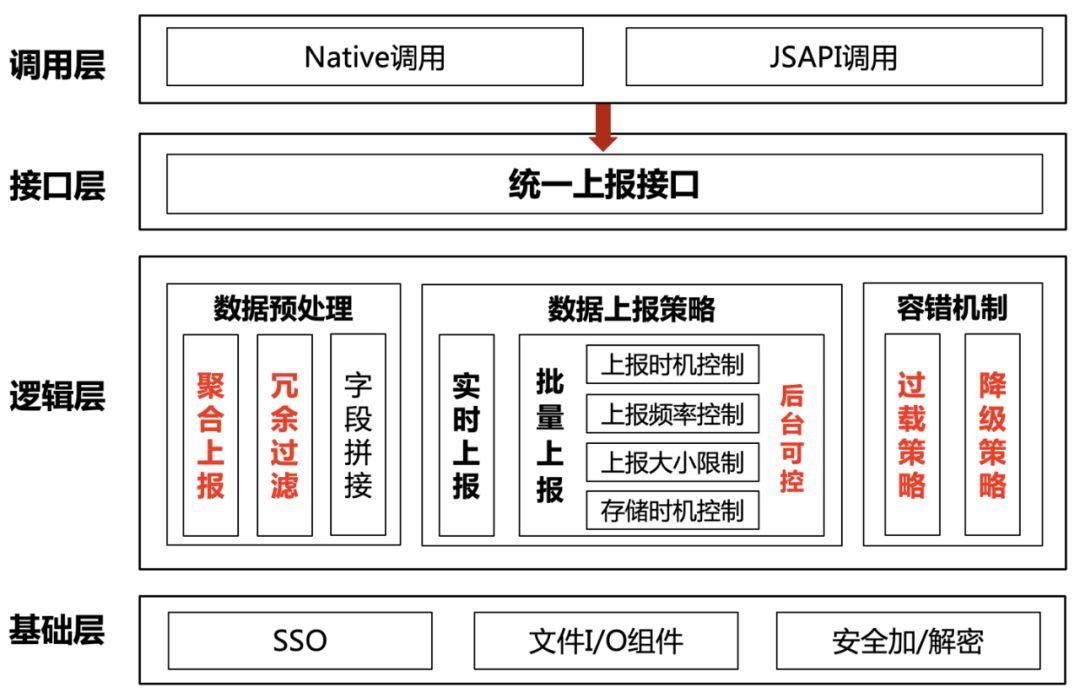Select the '数据预处理' heading
Viewport: 1080px width, 693px height.
283,308
